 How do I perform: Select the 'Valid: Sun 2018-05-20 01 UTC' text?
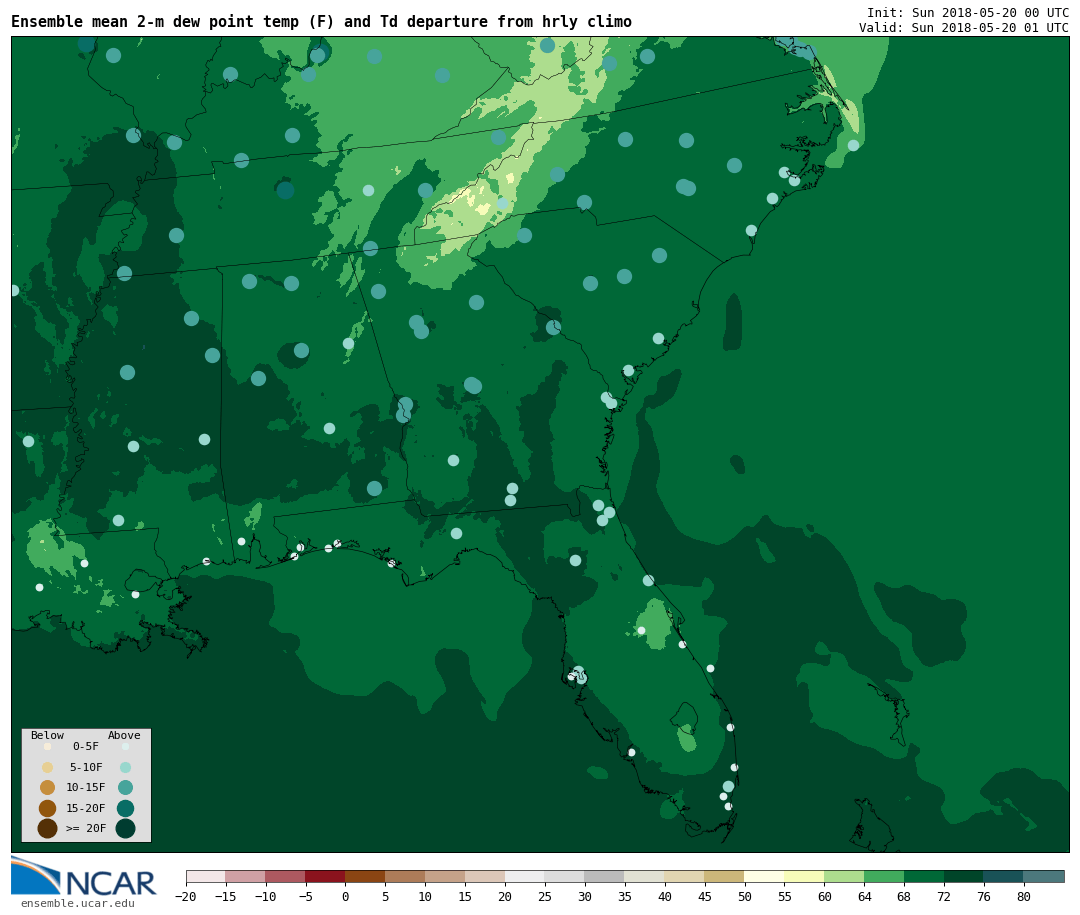tap(964, 28)
